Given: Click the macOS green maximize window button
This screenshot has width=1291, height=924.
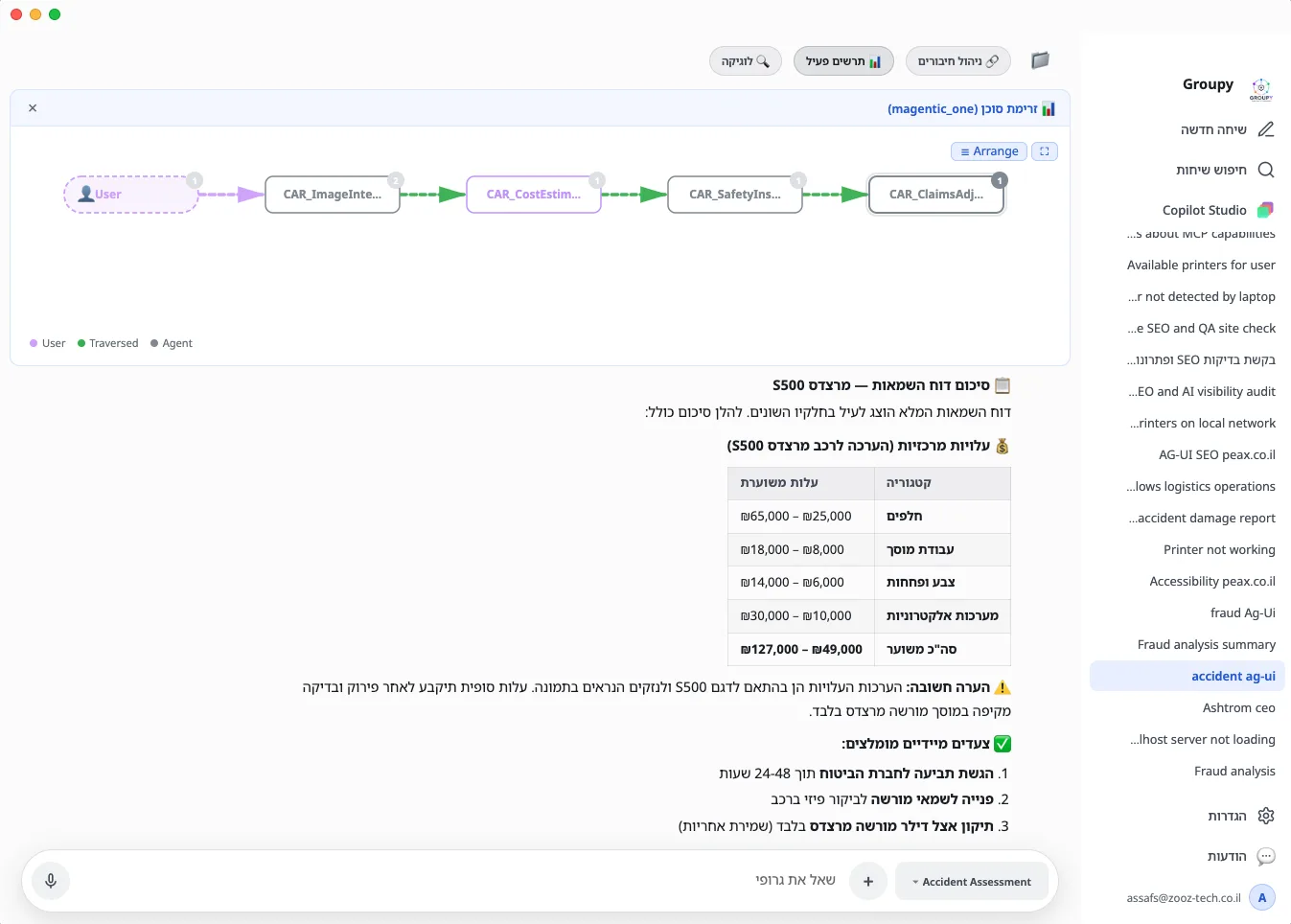Looking at the screenshot, I should 55,14.
